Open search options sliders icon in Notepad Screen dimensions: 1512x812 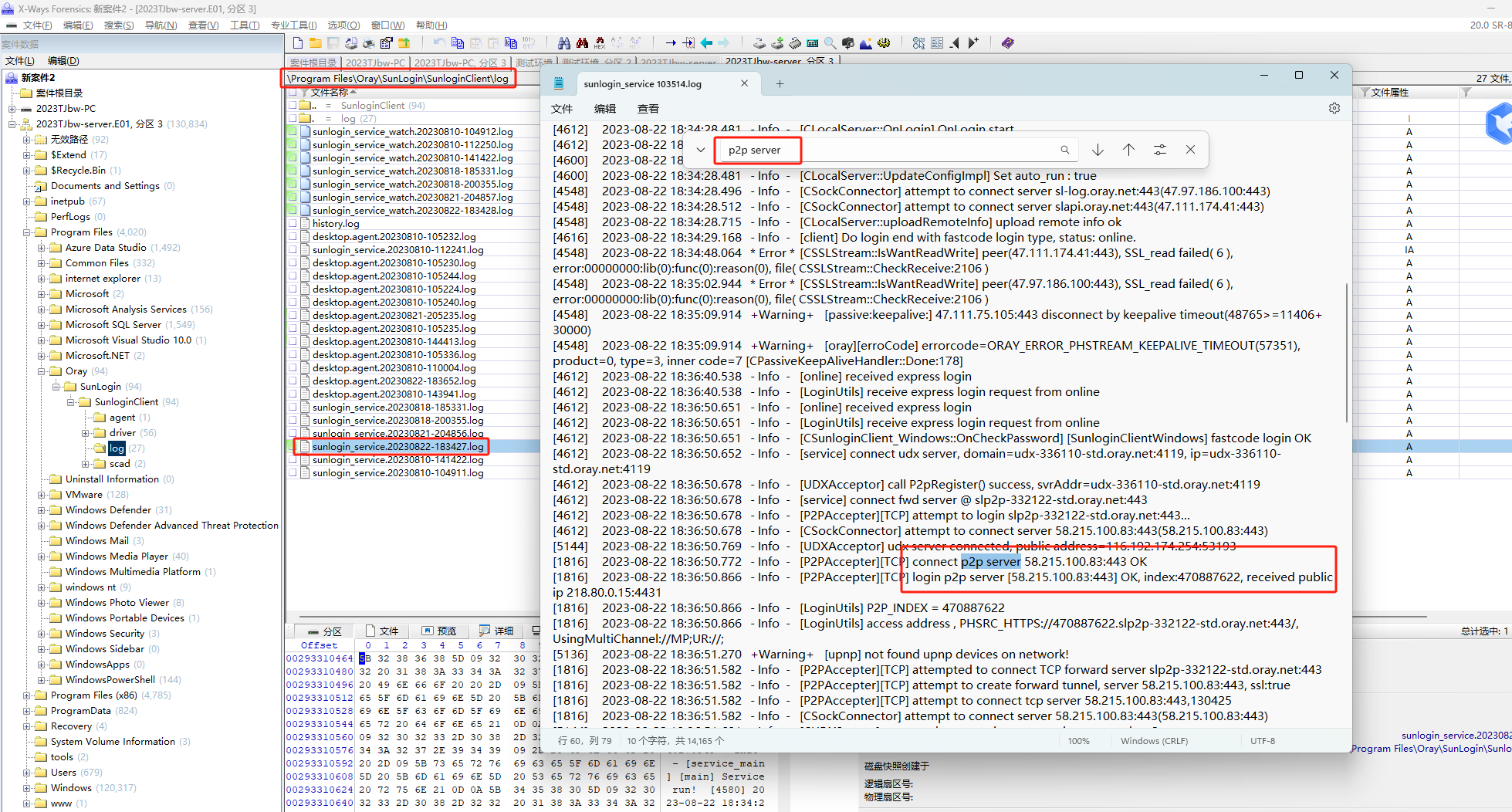1160,150
